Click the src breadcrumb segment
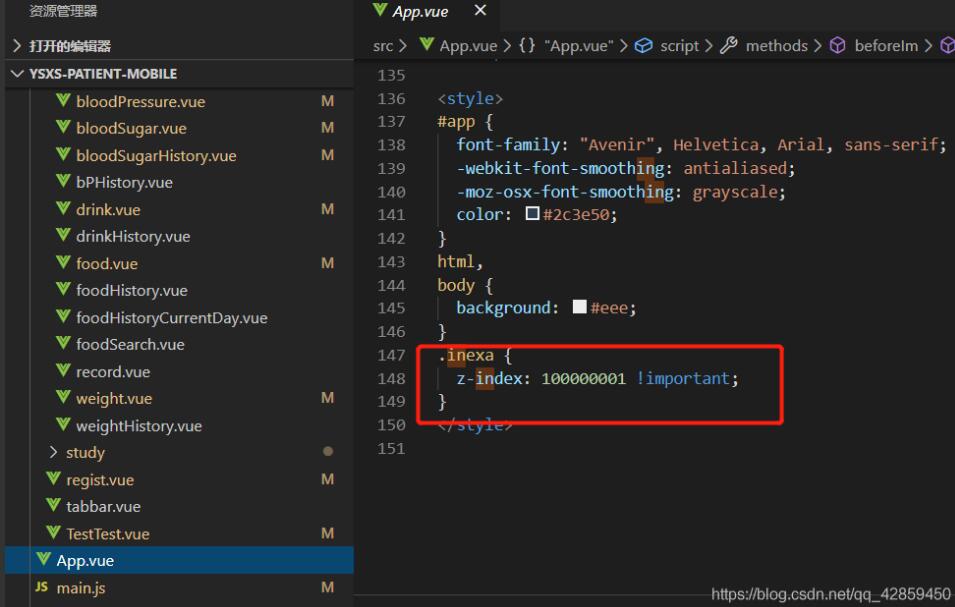Screen dimensions: 955x607 click(383, 45)
